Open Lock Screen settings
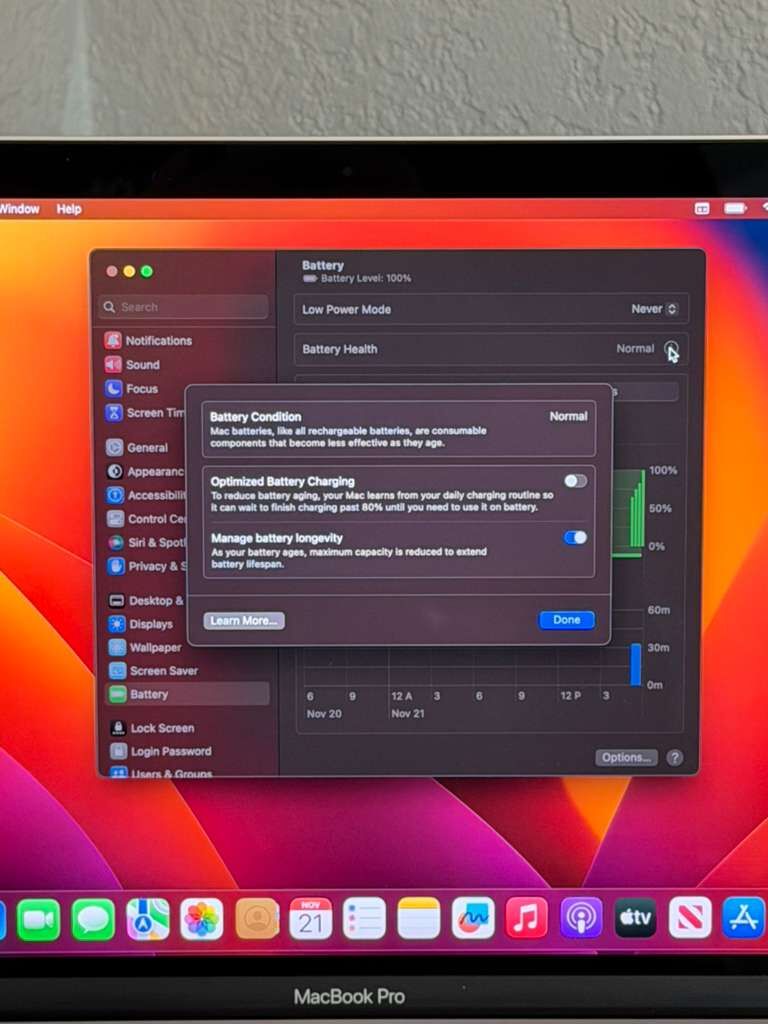 161,728
